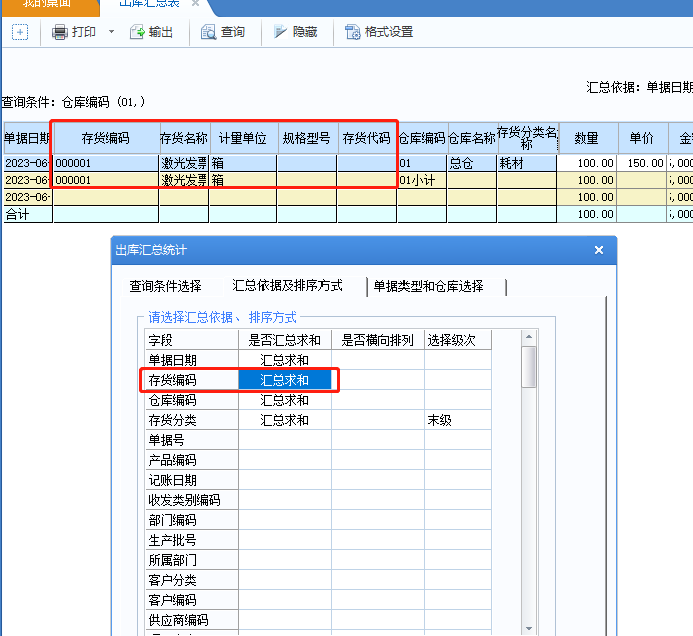Click the 存货编码 column header
This screenshot has height=636, width=693.
(x=106, y=138)
